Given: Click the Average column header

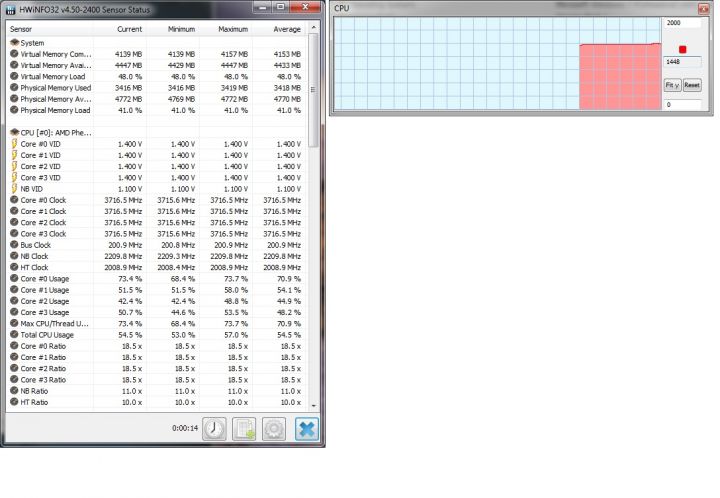Looking at the screenshot, I should [287, 29].
